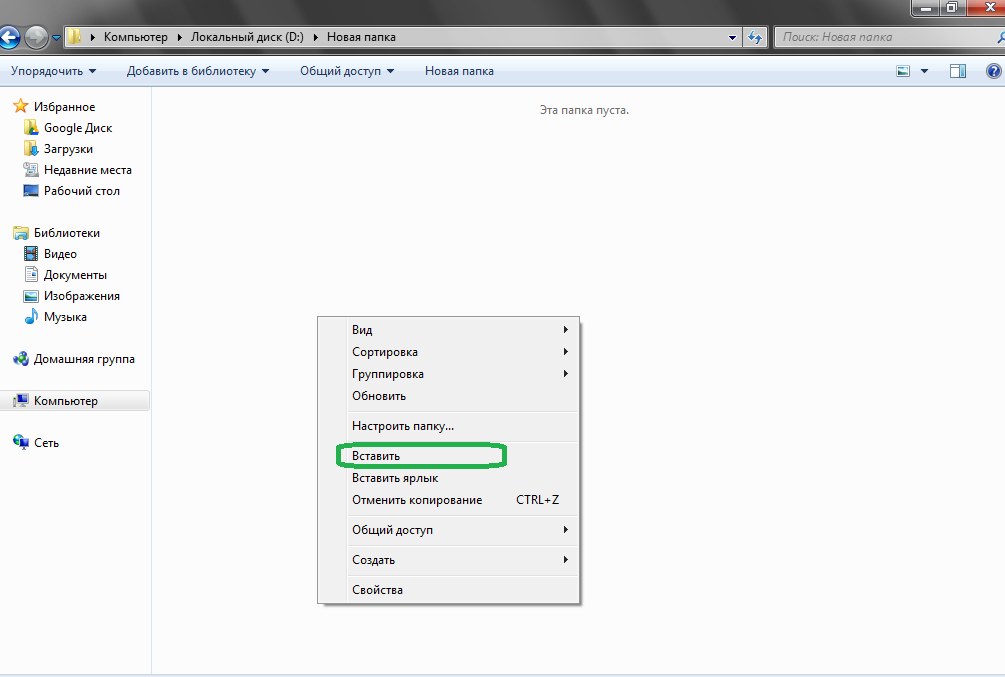The image size is (1005, 677).
Task: Click the Back navigation arrow button
Action: 8,38
